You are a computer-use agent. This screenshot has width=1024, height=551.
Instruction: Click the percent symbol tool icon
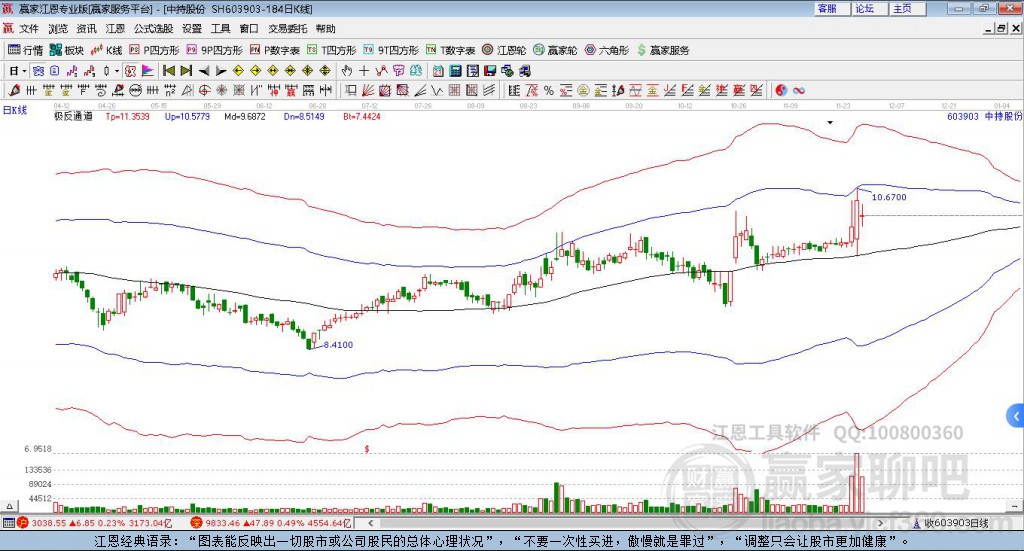tap(549, 91)
